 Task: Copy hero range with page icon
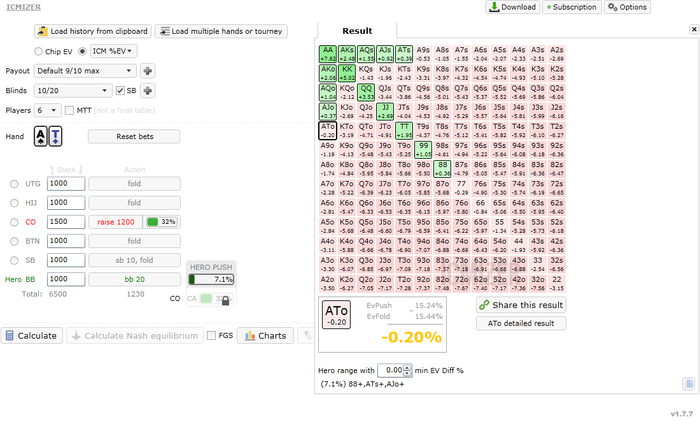pyautogui.click(x=688, y=384)
